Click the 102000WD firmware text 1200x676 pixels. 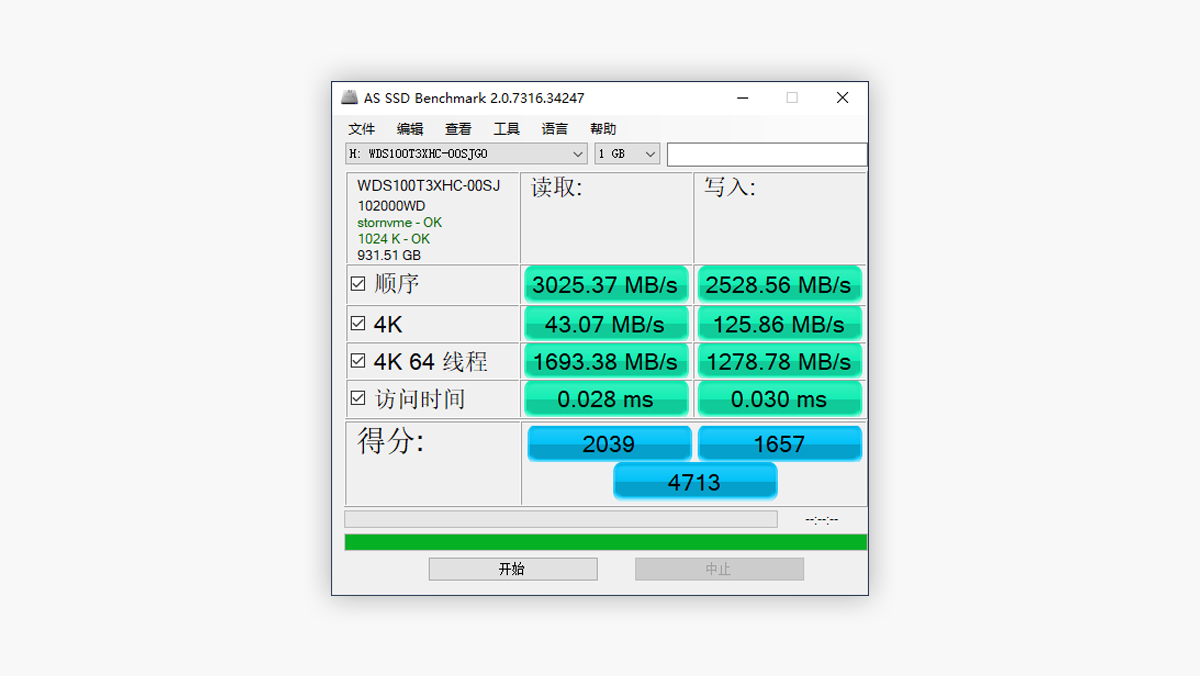391,206
